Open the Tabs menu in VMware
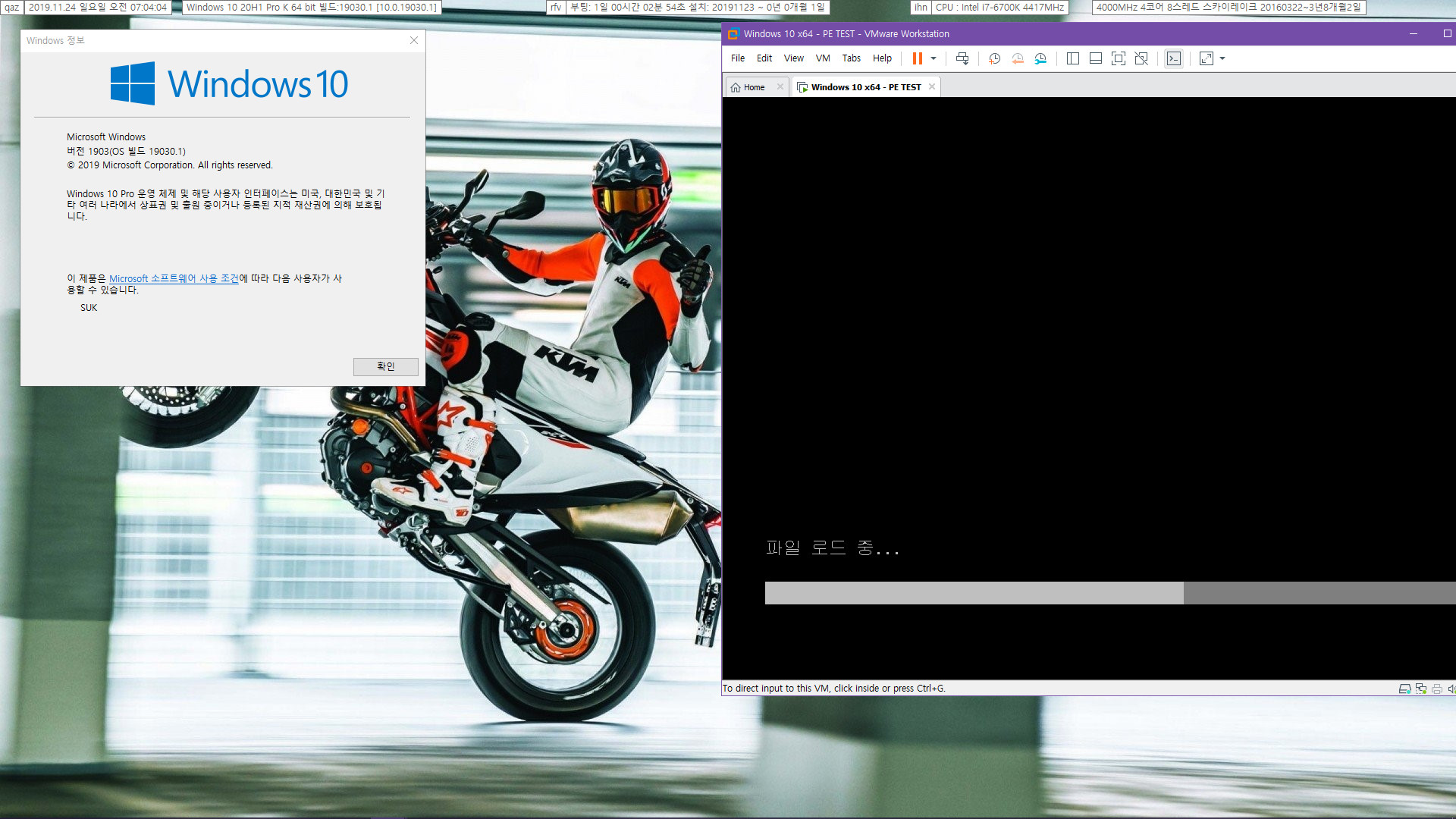Image resolution: width=1456 pixels, height=819 pixels. 852,58
